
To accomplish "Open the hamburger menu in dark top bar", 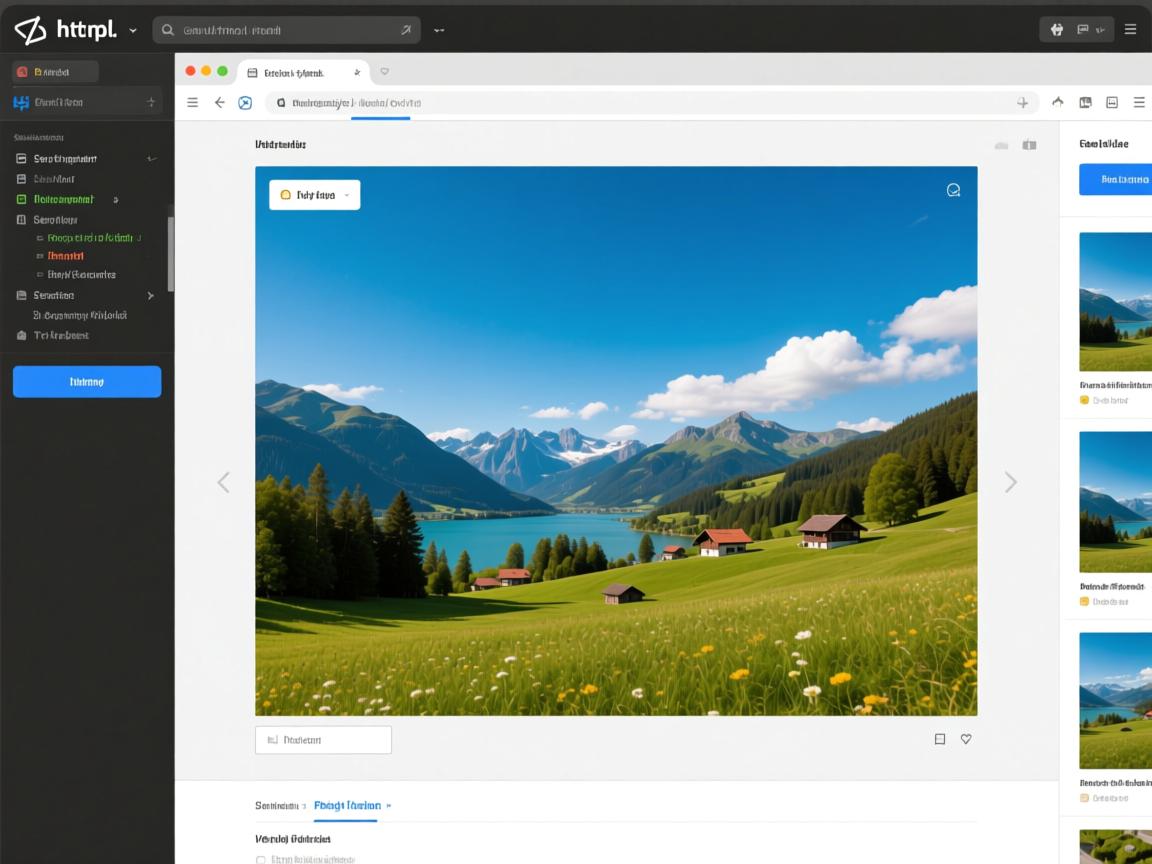I will (x=1130, y=29).
